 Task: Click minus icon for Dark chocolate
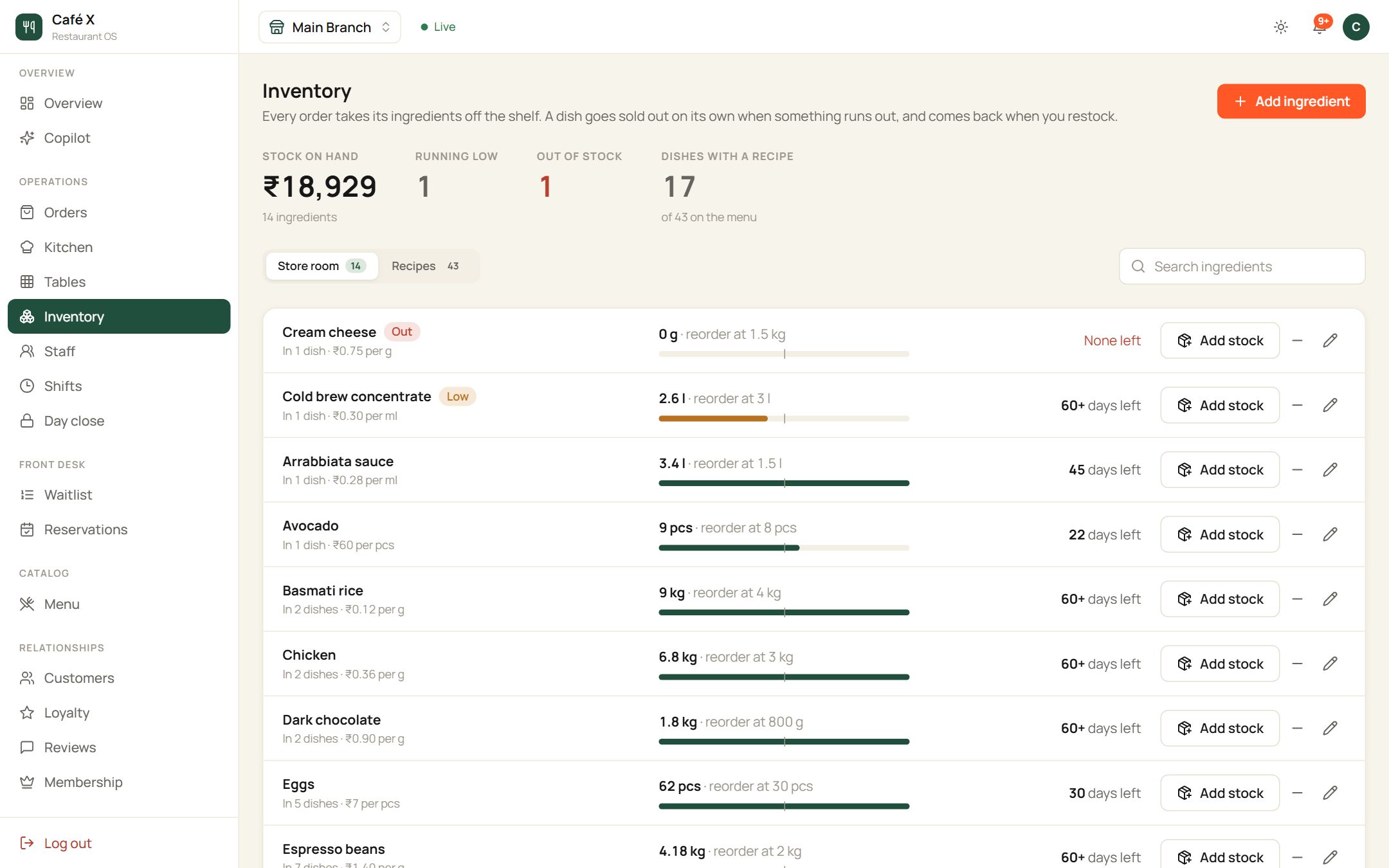pyautogui.click(x=1297, y=728)
